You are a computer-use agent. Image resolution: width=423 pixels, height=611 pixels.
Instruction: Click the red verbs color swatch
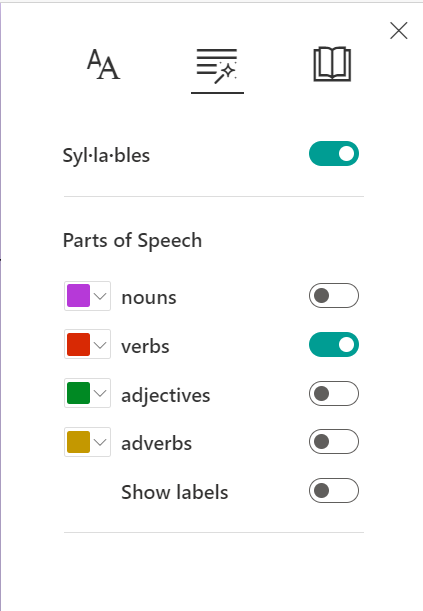point(78,344)
